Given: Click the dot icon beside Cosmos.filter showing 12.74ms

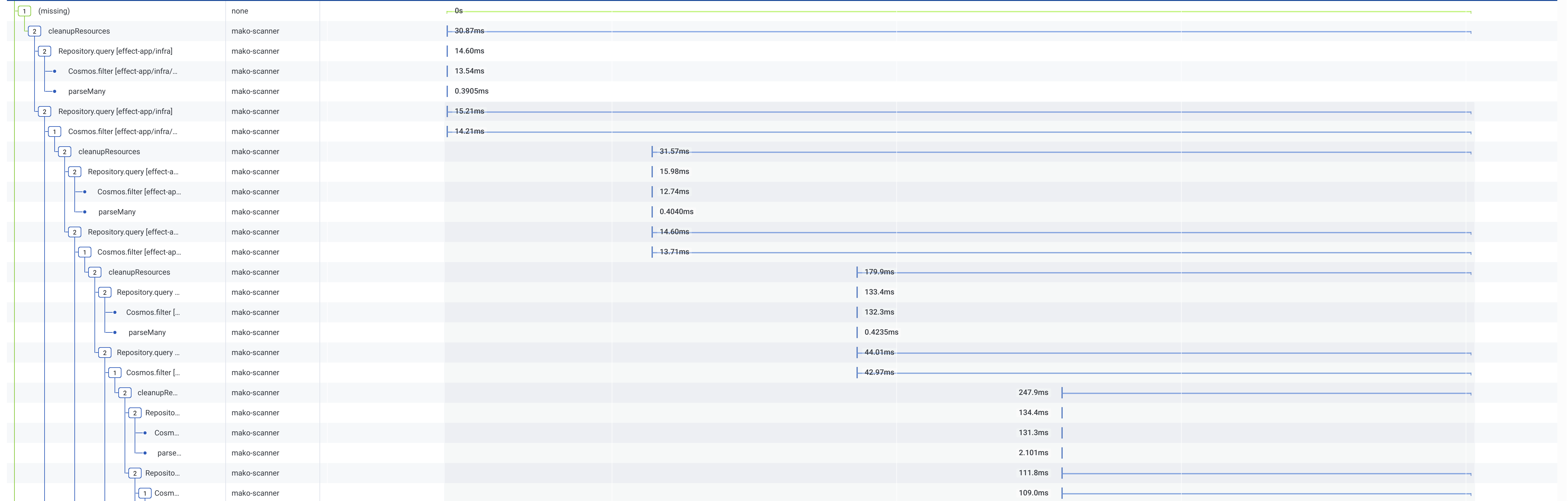Looking at the screenshot, I should click(84, 192).
